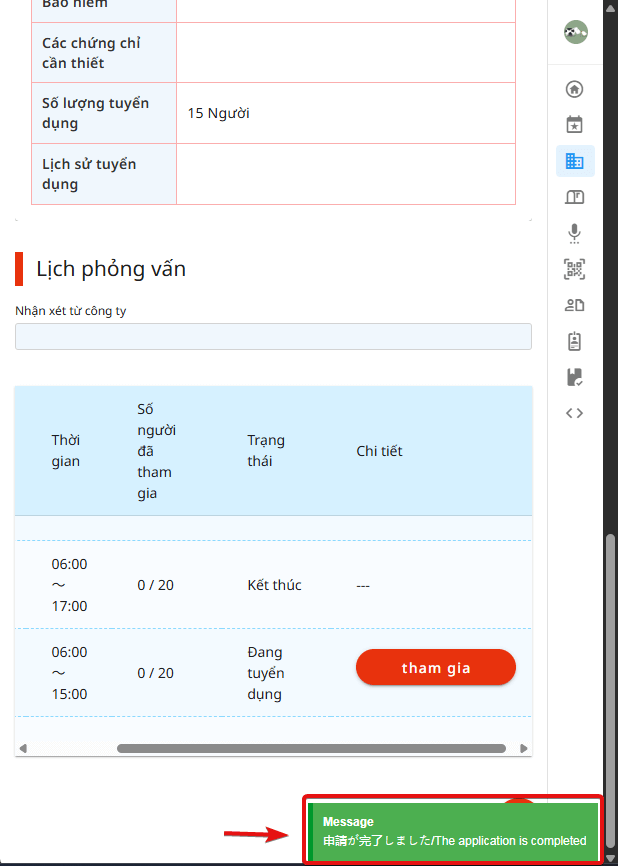Click the Đang tuyển dụng status cell
Image resolution: width=618 pixels, height=866 pixels.
pyautogui.click(x=266, y=673)
